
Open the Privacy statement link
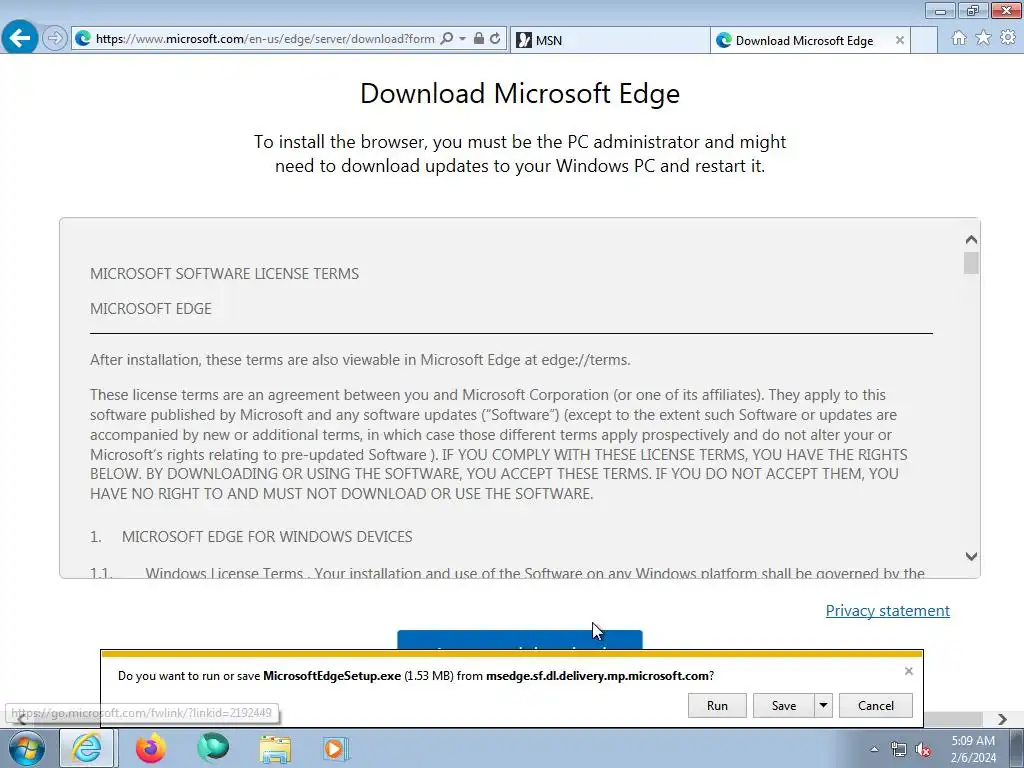pos(888,611)
